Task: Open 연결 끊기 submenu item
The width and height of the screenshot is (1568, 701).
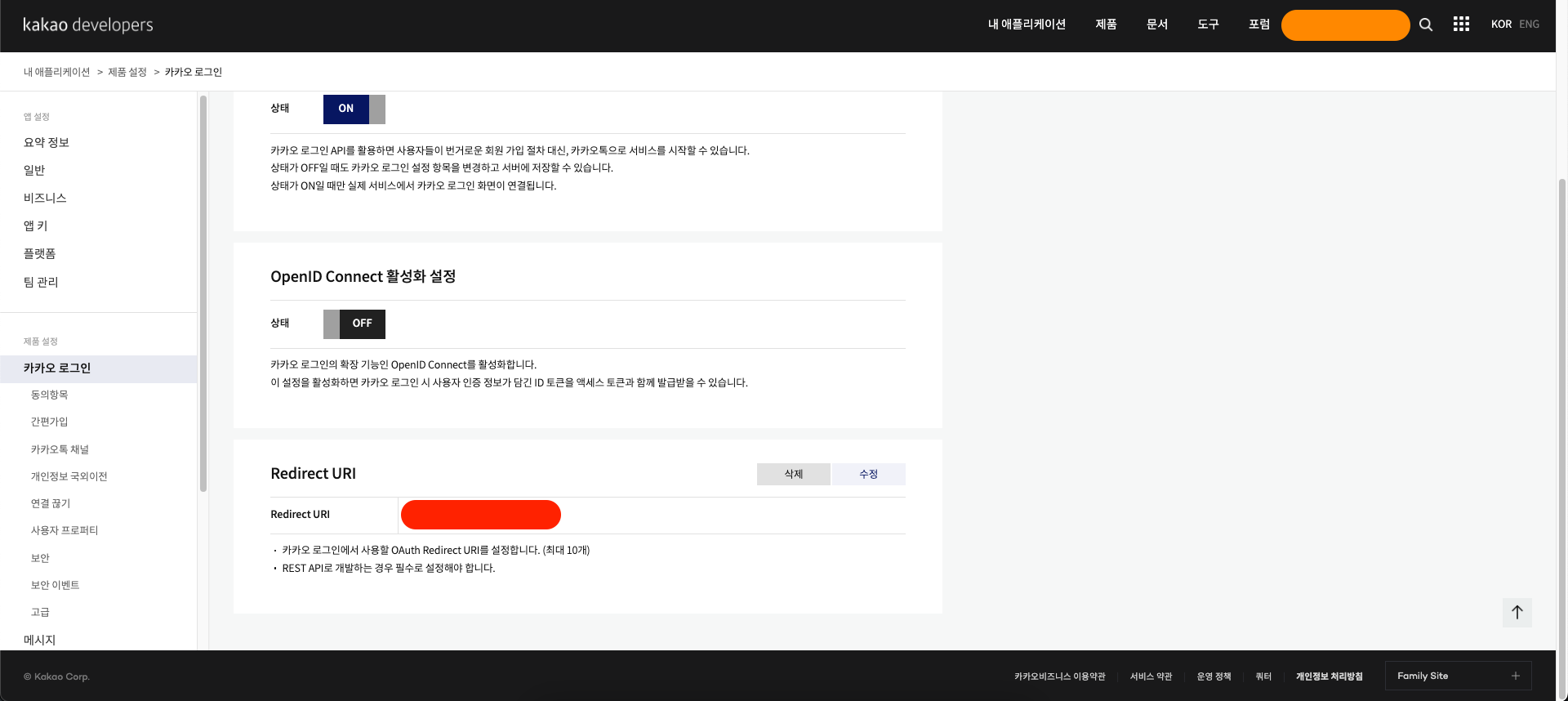Action: [x=51, y=503]
